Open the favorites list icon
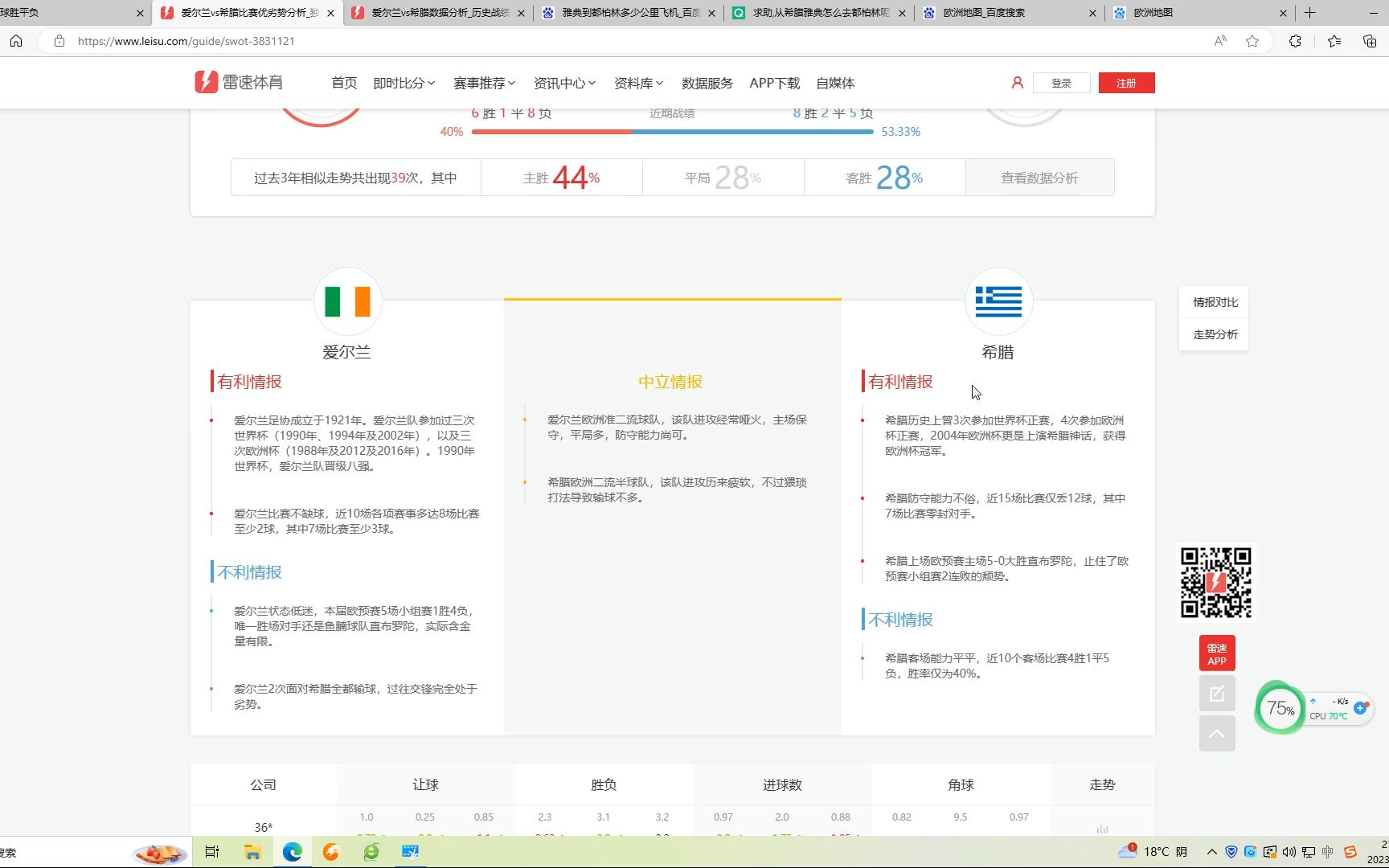Screen dimensions: 1389x868 [x=1334, y=41]
